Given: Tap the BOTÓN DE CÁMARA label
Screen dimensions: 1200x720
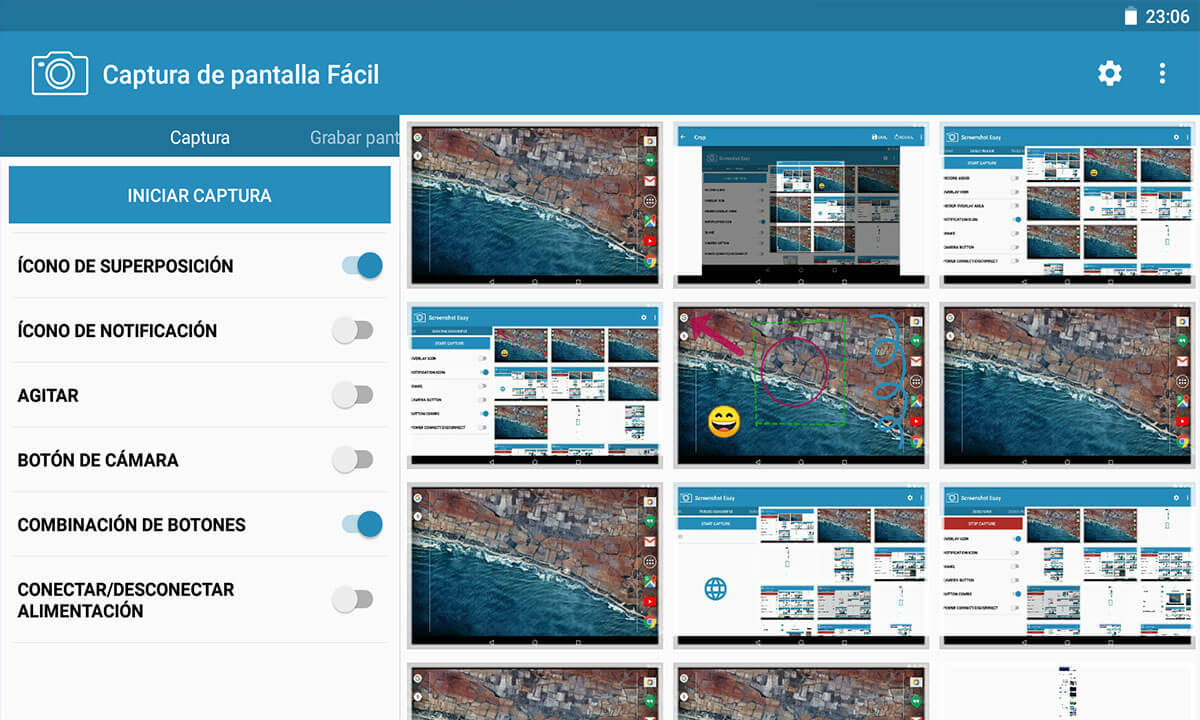Looking at the screenshot, I should click(x=98, y=460).
